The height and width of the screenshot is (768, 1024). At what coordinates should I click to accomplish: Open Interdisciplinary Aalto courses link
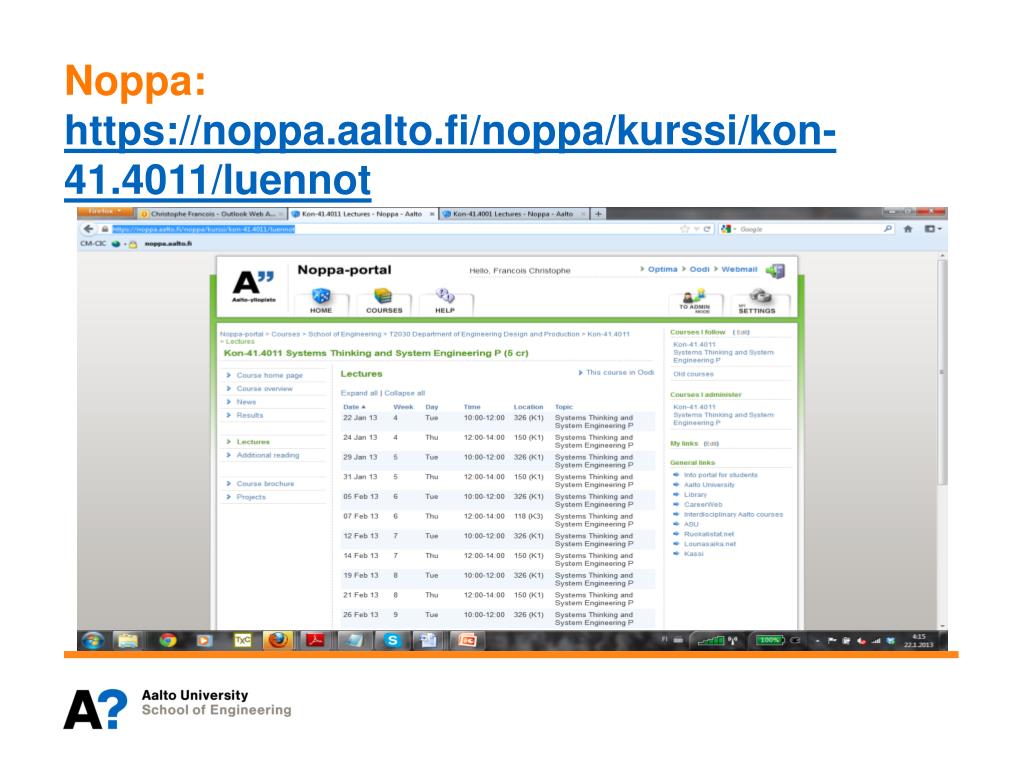(x=733, y=515)
